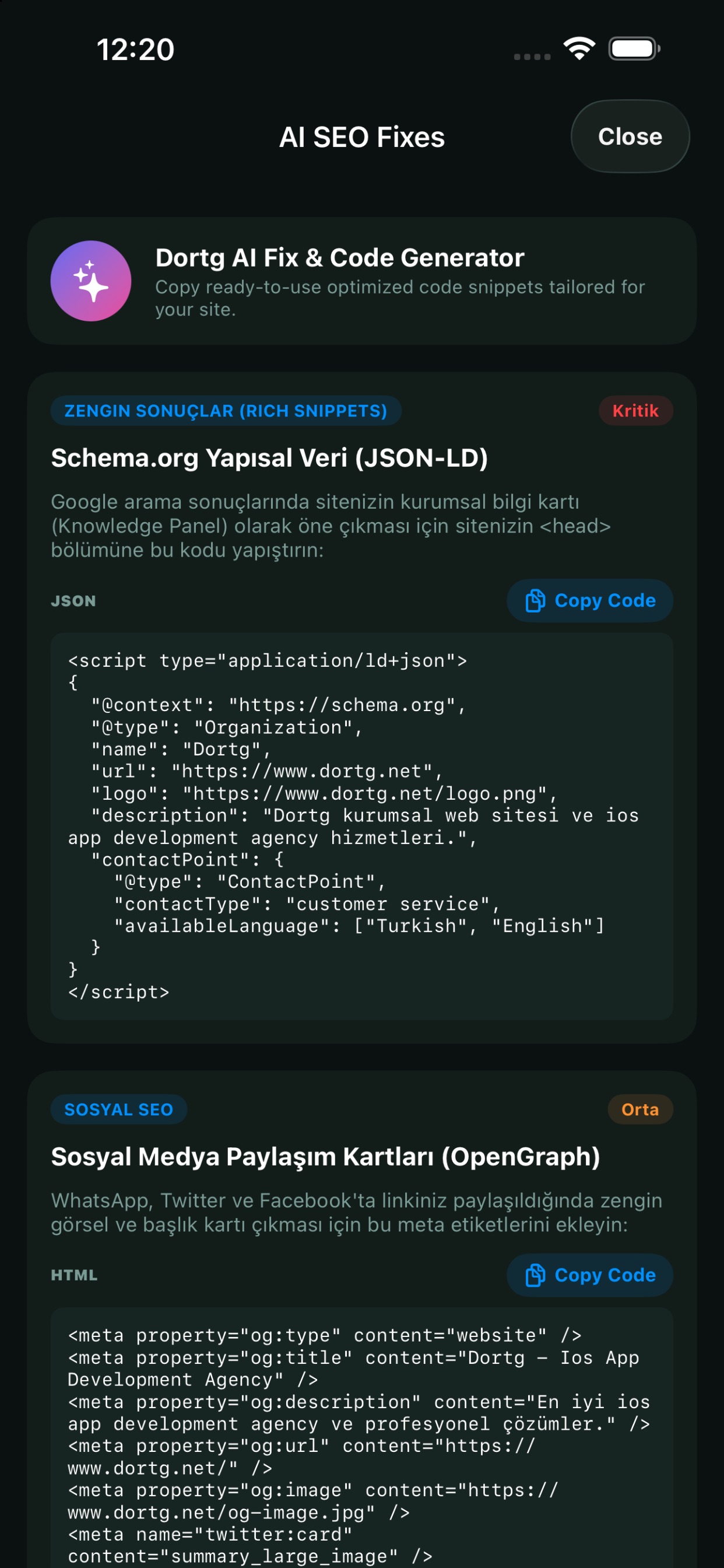Screen dimensions: 724x1568
Task: Tap the Close button
Action: point(630,136)
